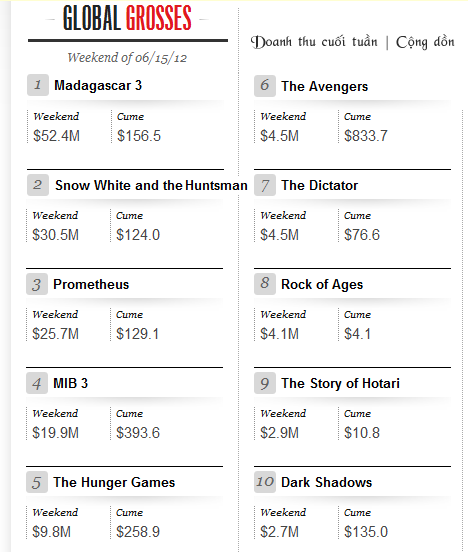Open The Story of Hotari title

(x=340, y=384)
